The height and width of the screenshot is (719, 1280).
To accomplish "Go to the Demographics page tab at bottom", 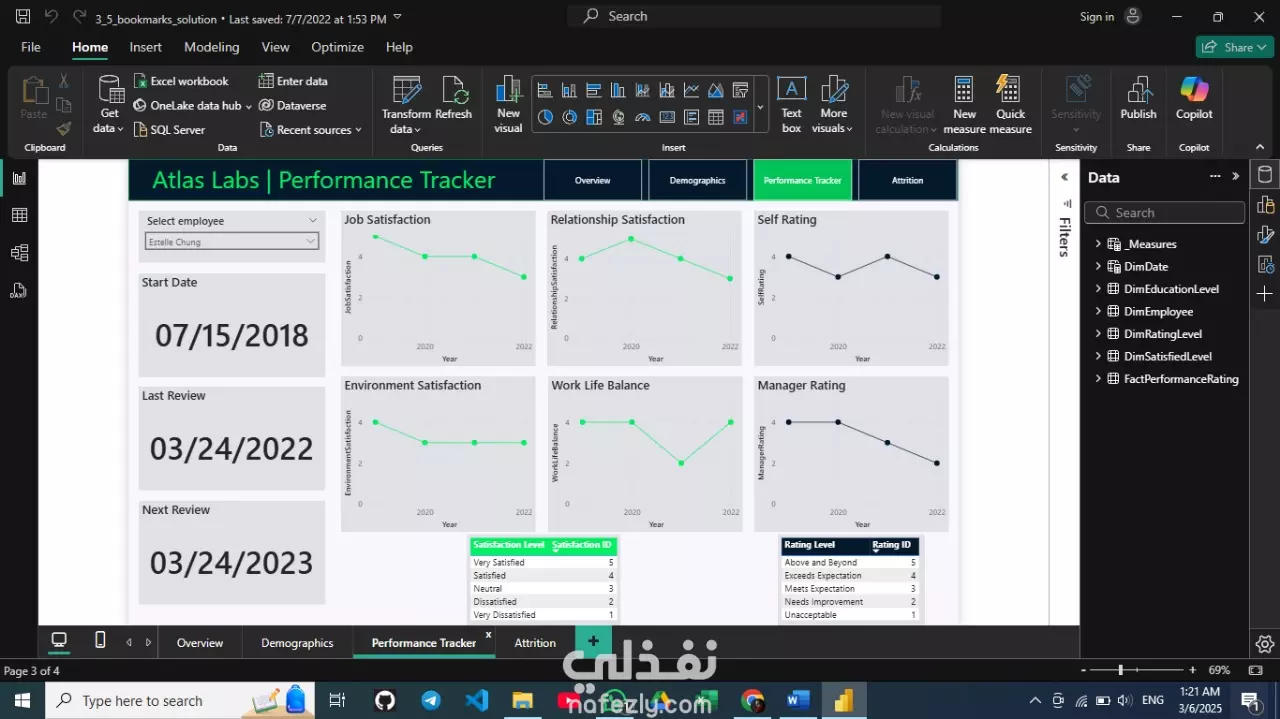I will pyautogui.click(x=297, y=642).
